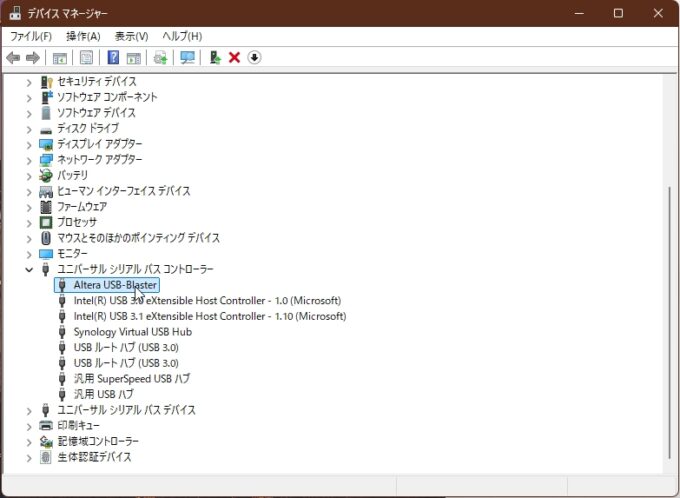The width and height of the screenshot is (680, 498).
Task: Maximize the Device Manager window
Action: [618, 13]
